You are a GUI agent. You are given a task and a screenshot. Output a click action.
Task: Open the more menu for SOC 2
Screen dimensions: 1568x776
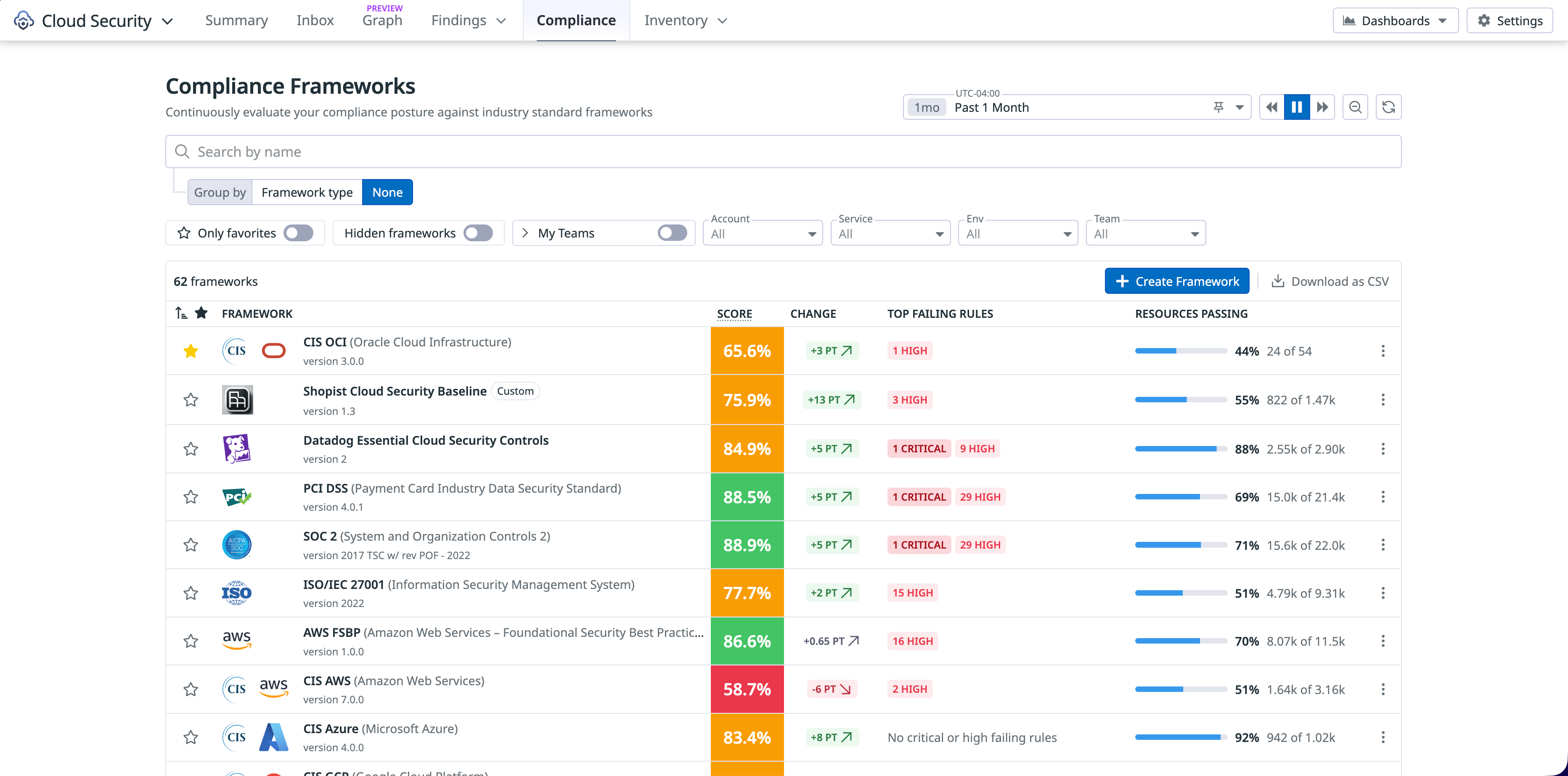tap(1383, 545)
